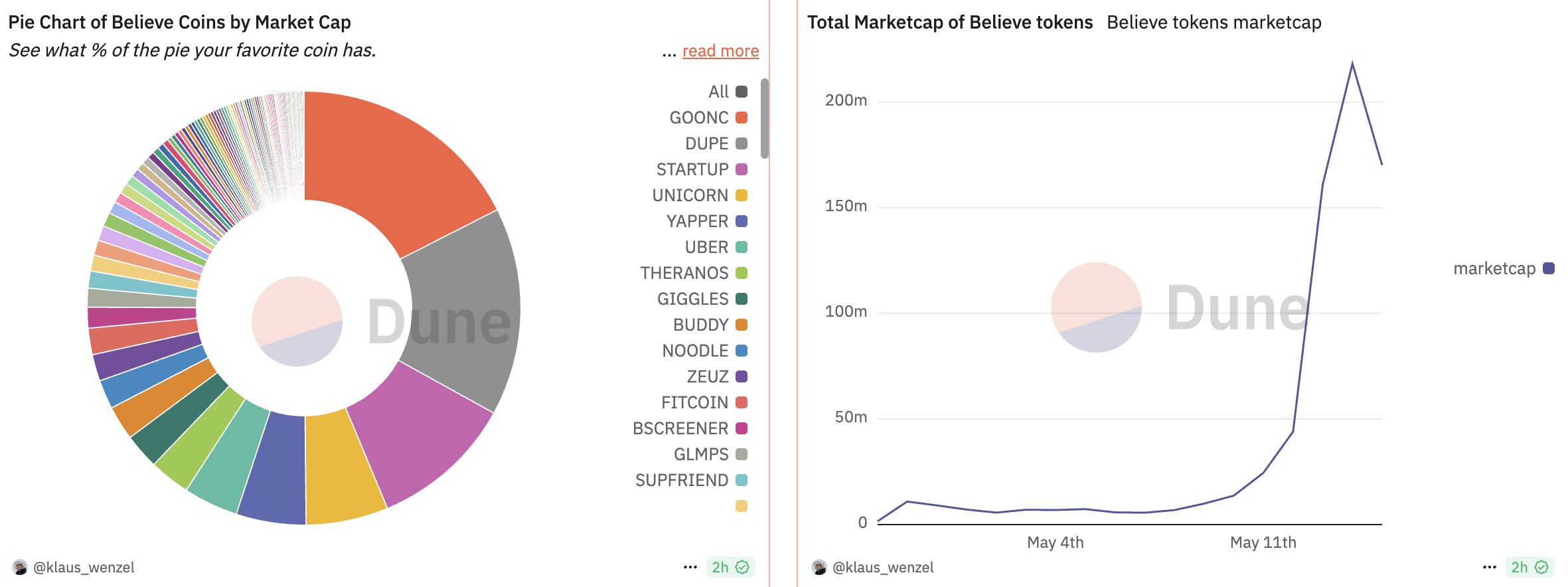This screenshot has height=587, width=1568.
Task: Click the THERANOS legend green icon
Action: [742, 273]
